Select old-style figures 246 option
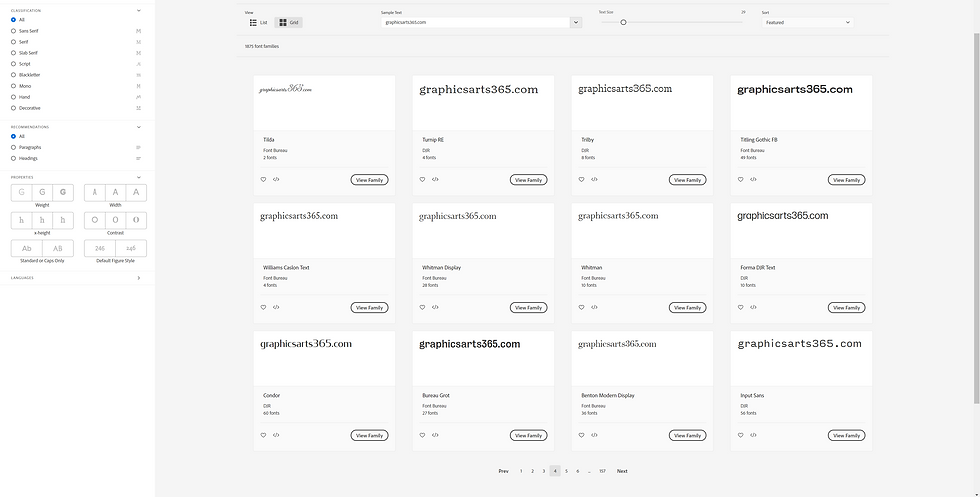The height and width of the screenshot is (497, 980). 131,248
